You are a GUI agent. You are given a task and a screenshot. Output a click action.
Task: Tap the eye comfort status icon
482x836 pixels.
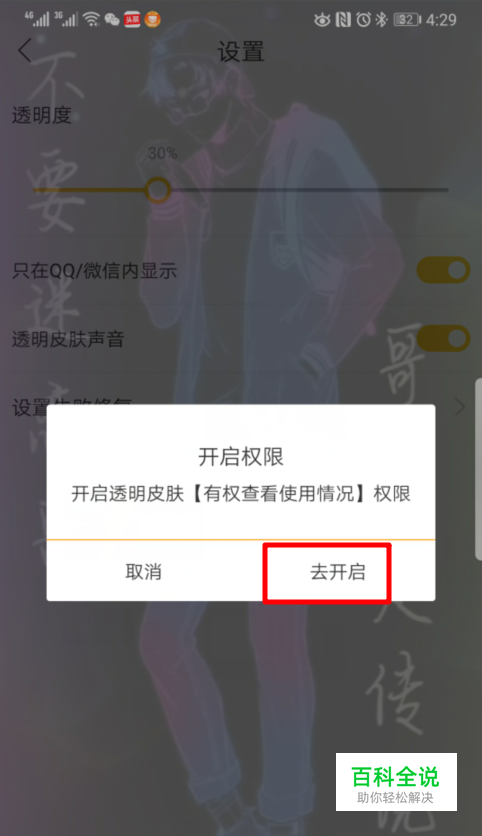click(322, 20)
